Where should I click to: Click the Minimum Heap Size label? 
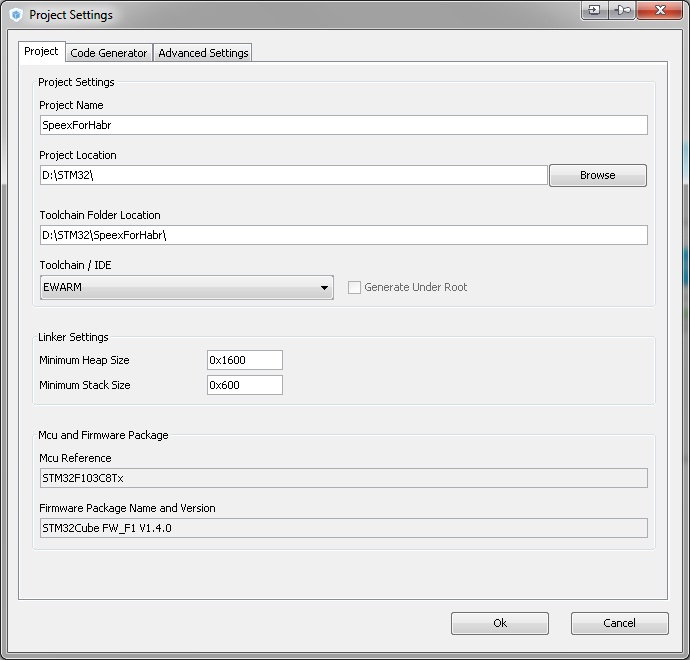point(84,360)
